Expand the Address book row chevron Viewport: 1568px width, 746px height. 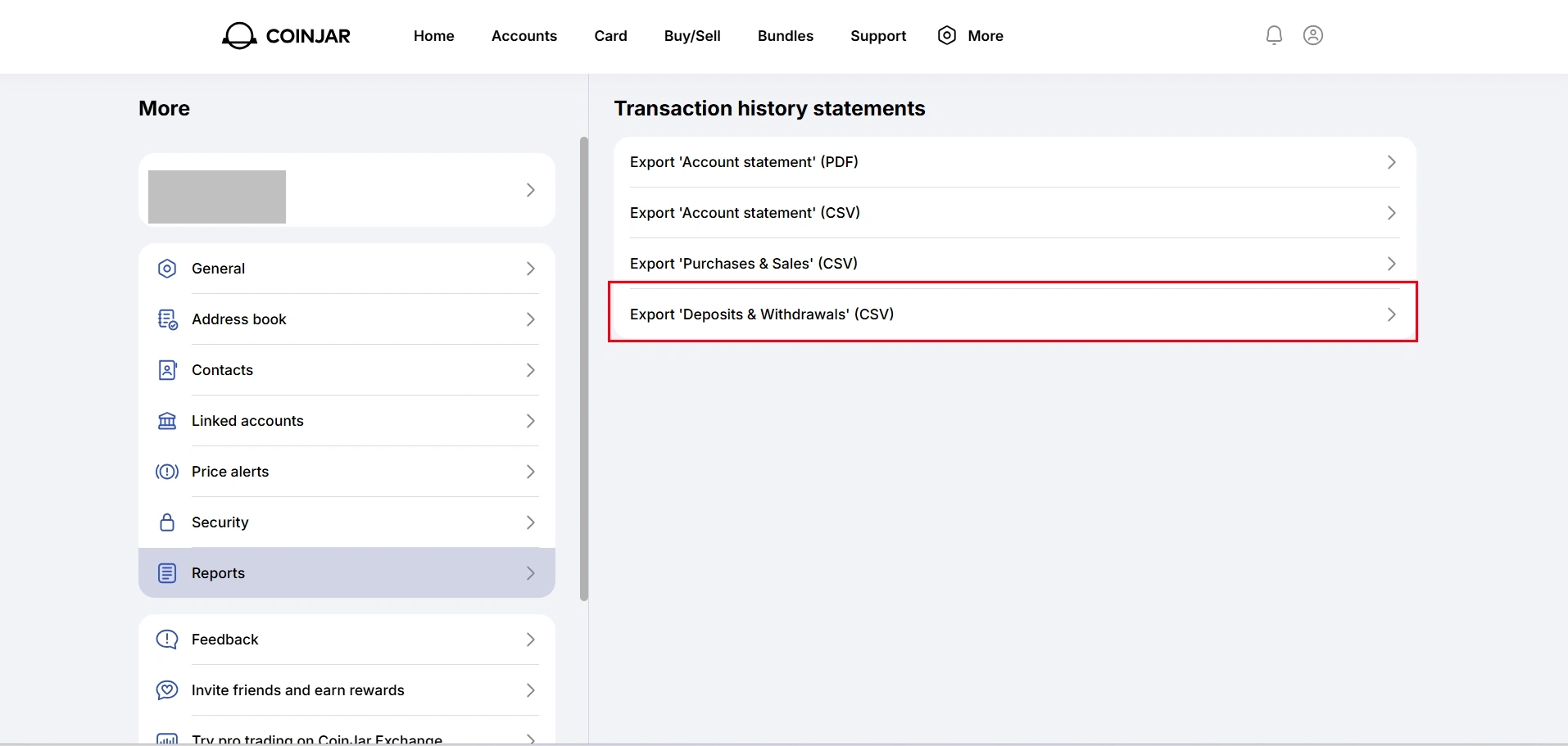[x=531, y=319]
